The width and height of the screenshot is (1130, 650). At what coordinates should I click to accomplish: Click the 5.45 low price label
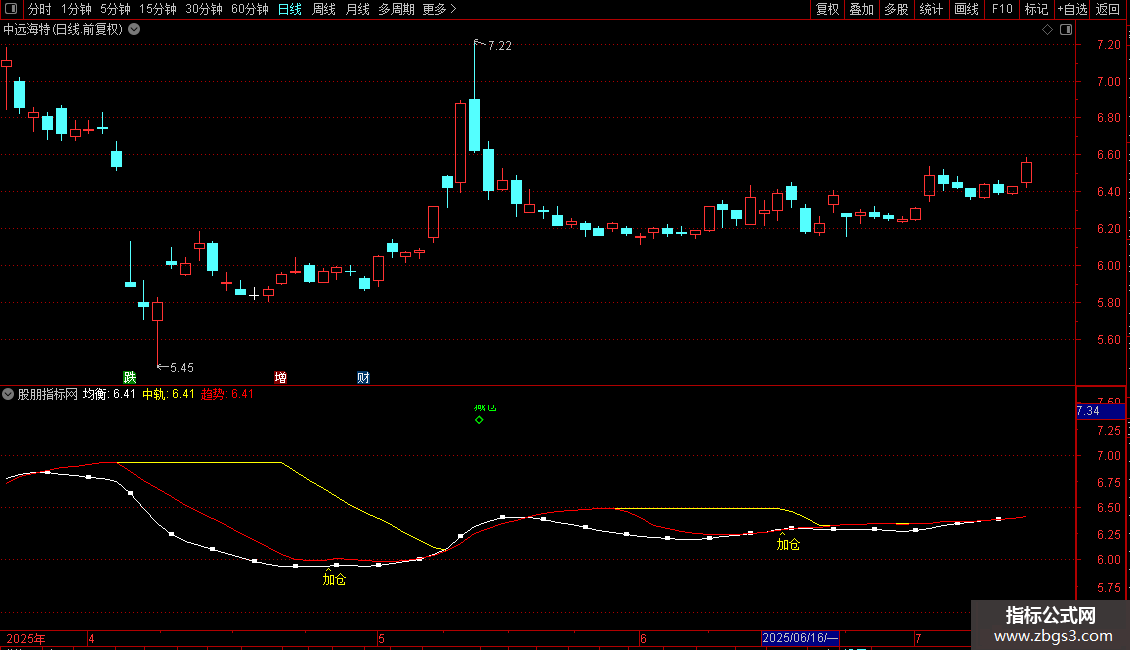click(x=182, y=368)
